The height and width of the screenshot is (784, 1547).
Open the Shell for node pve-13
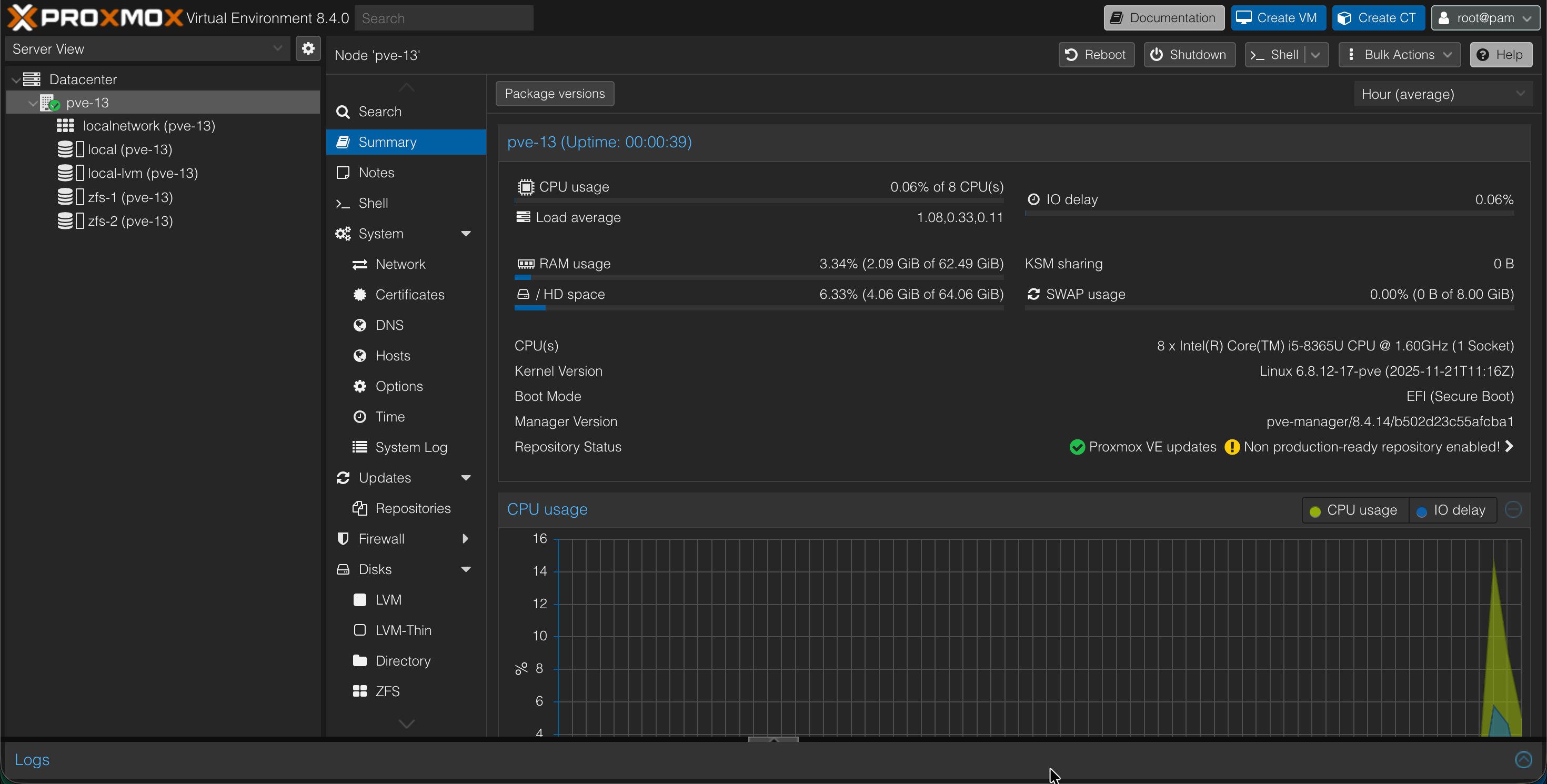(1280, 55)
